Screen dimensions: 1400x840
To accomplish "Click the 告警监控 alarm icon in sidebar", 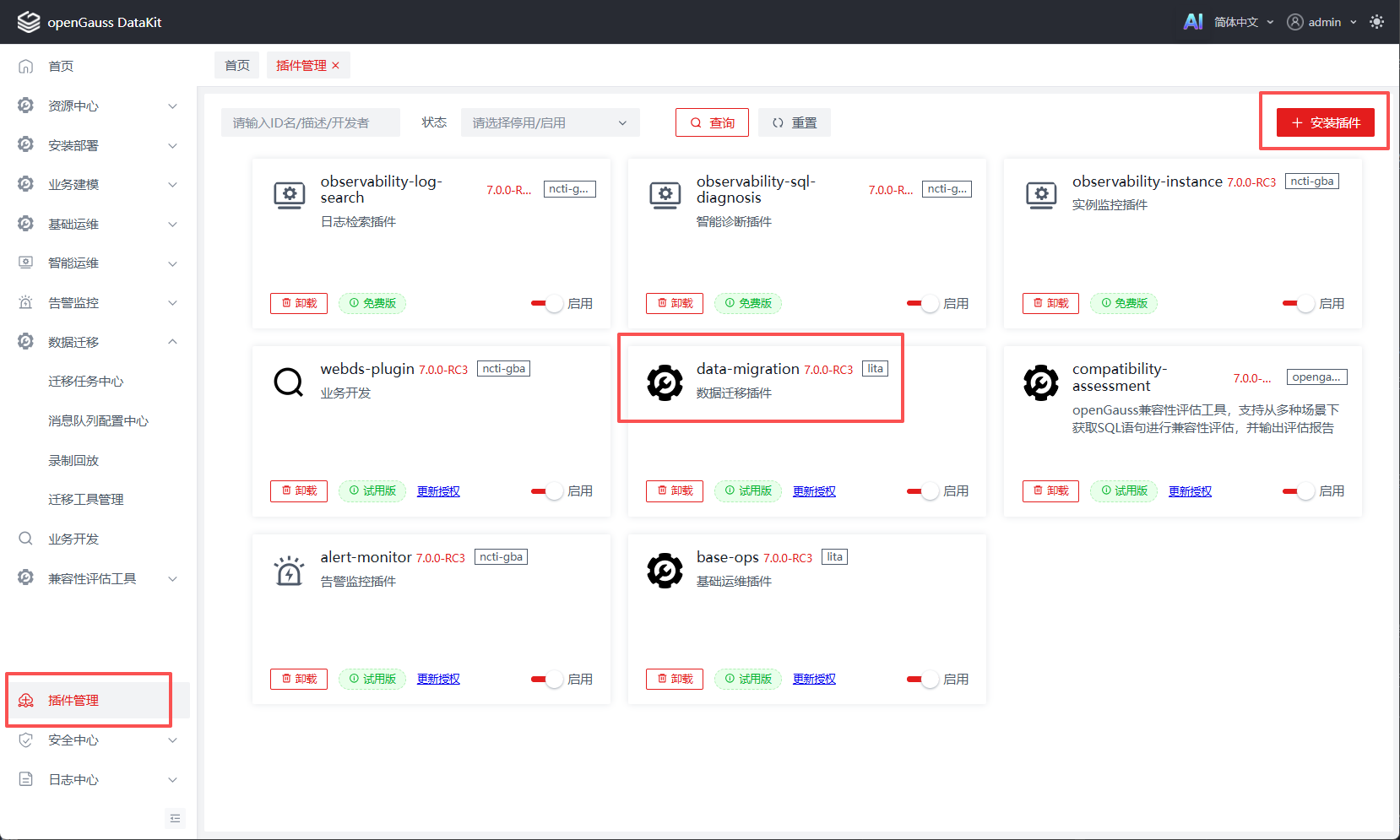I will 26,302.
